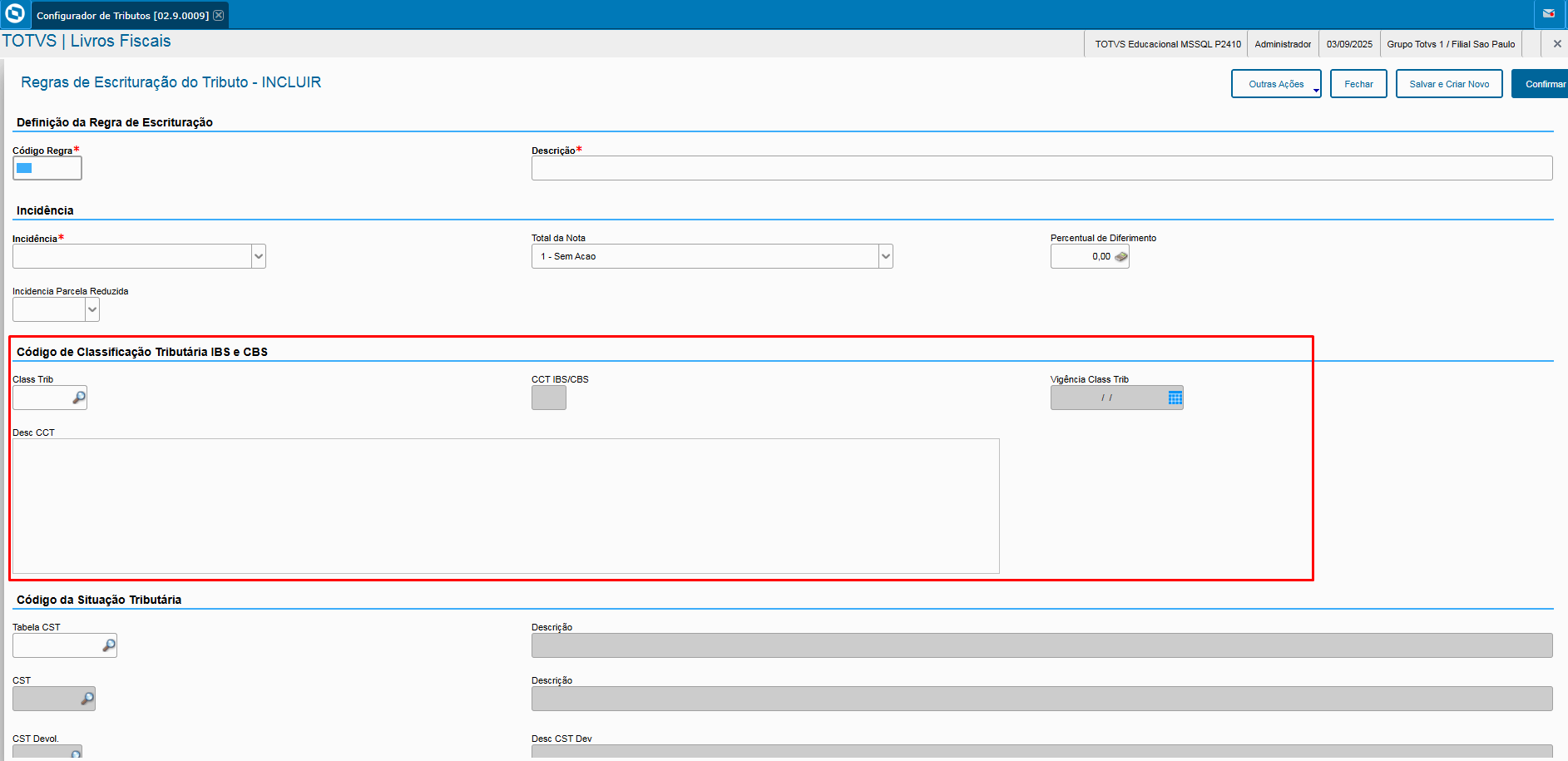Open the new mail notification envelope icon
The image size is (1568, 761).
pyautogui.click(x=1551, y=12)
